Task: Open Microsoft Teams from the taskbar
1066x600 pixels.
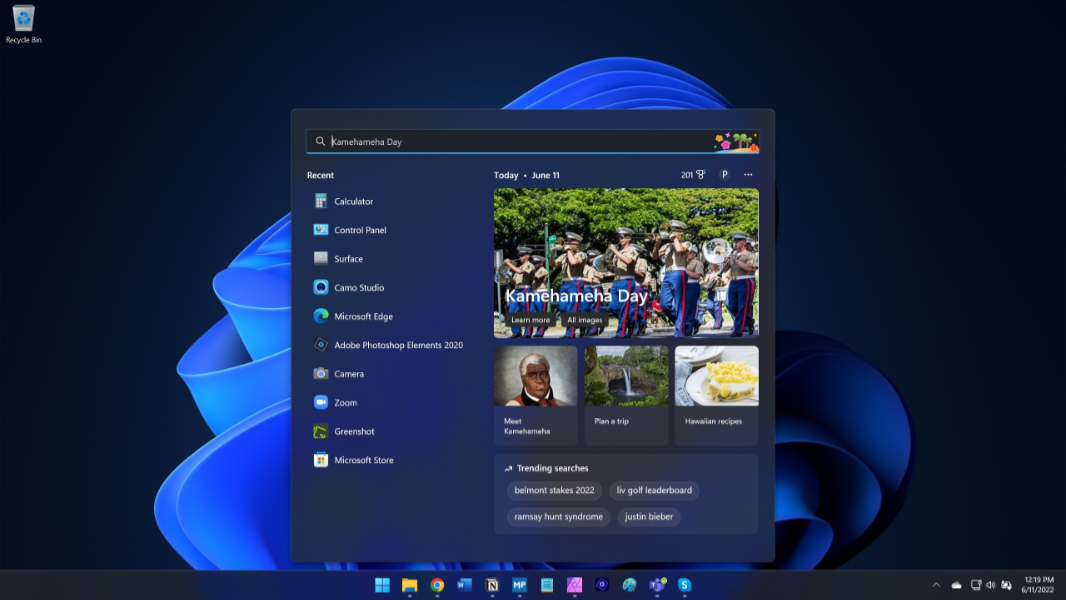Action: coord(657,585)
